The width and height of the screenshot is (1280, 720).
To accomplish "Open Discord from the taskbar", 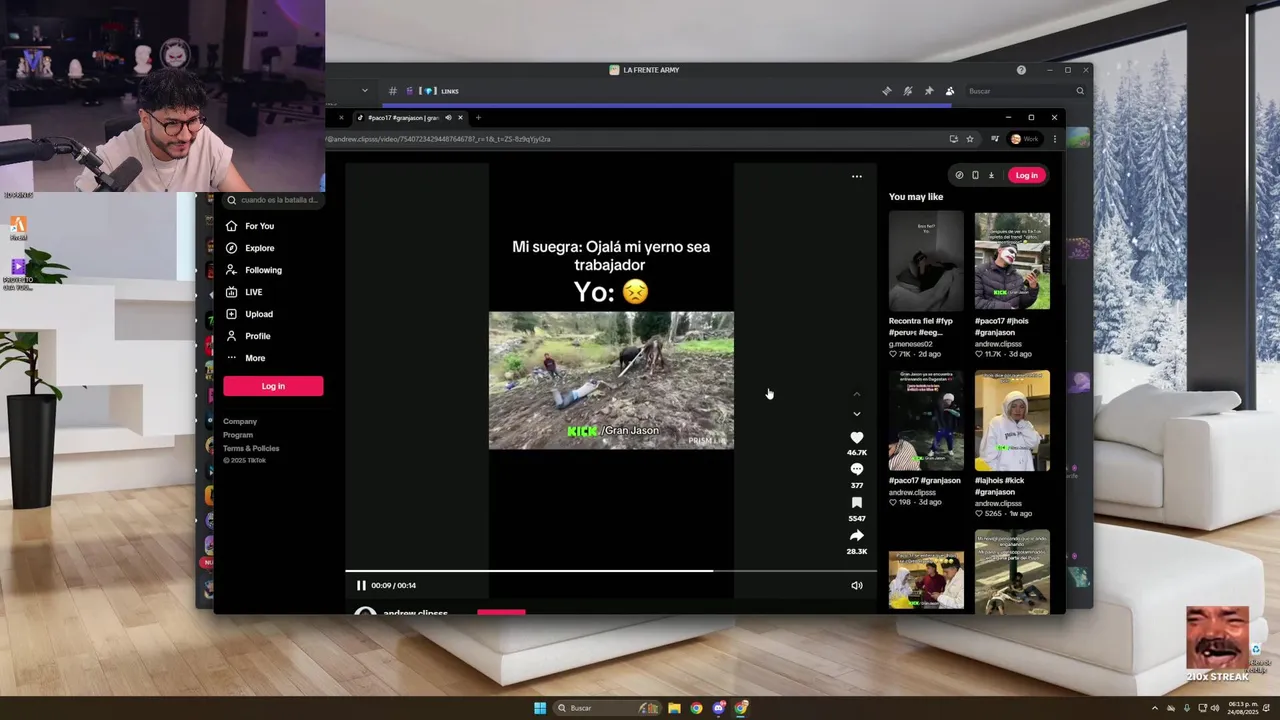I will point(719,708).
